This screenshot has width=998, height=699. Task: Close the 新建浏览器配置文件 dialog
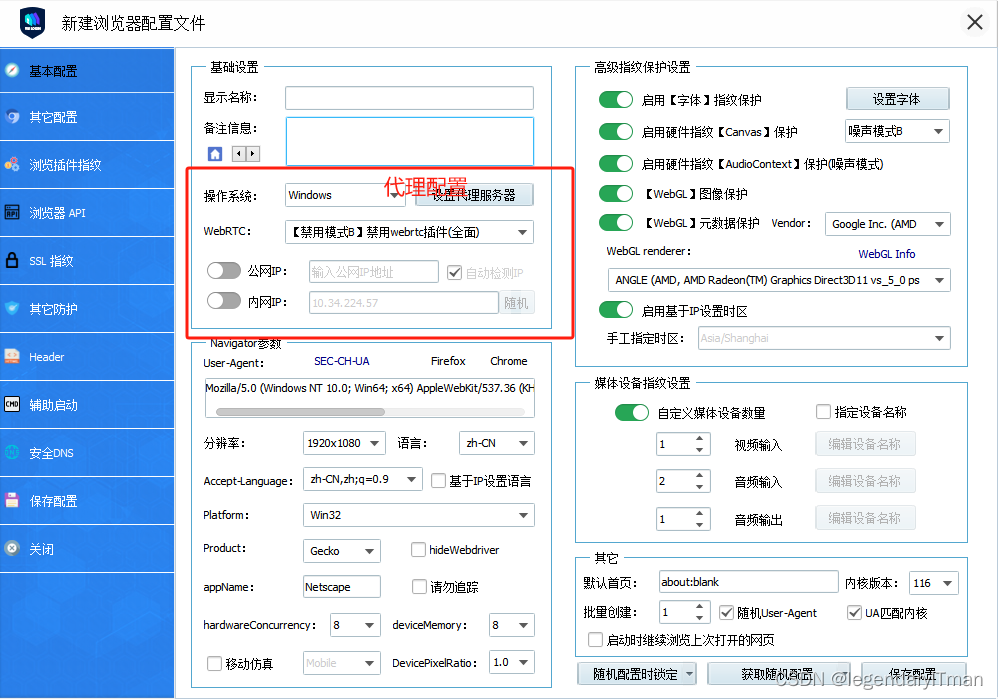coord(974,22)
